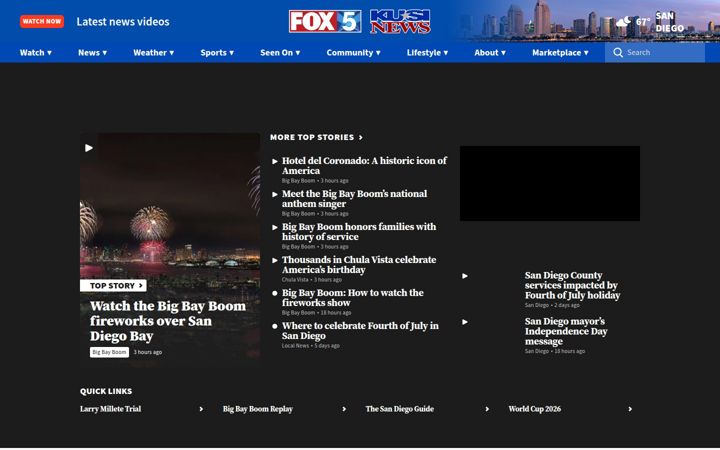Click the arrow next to The San Diego Guide

pyautogui.click(x=487, y=409)
